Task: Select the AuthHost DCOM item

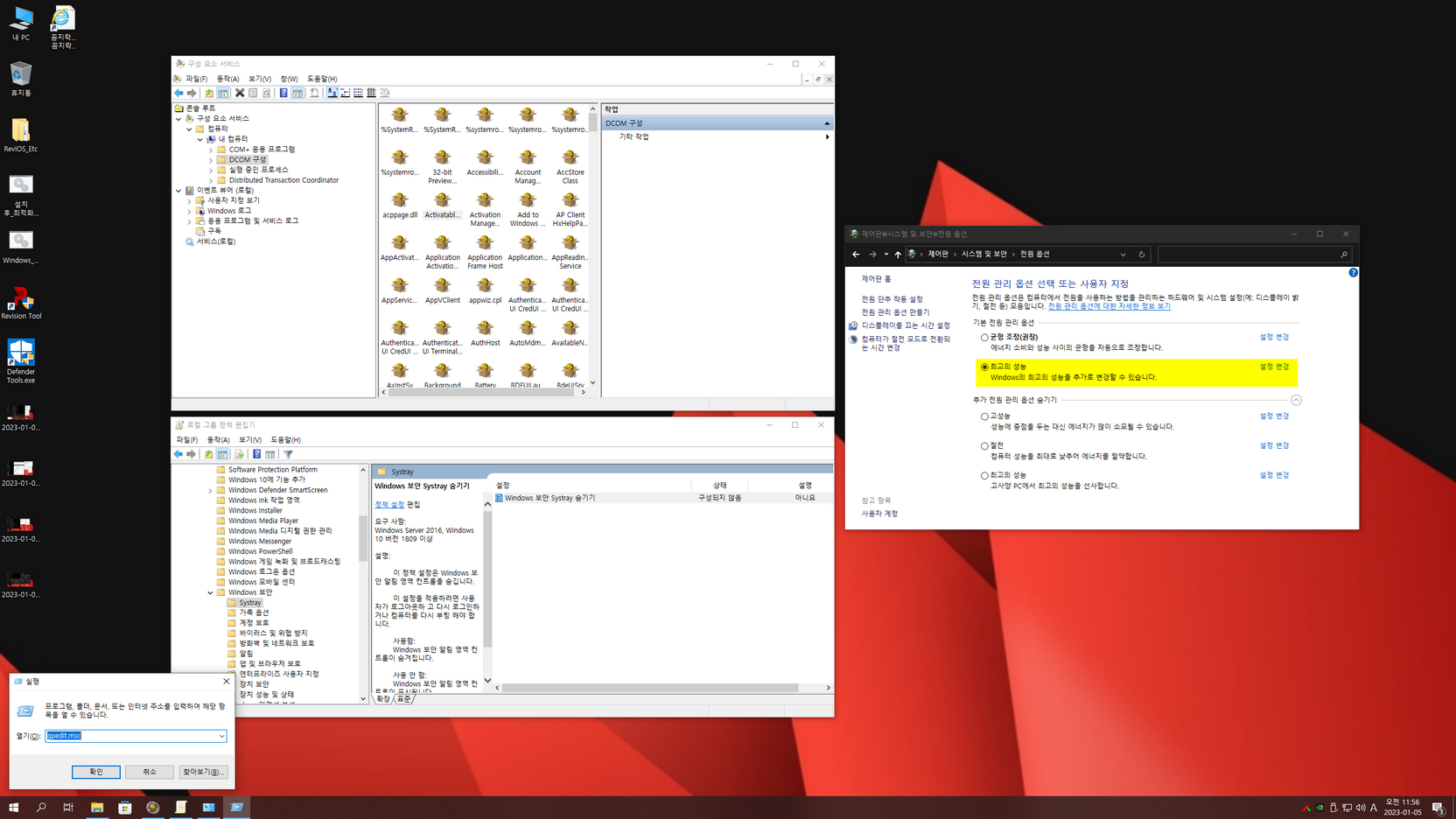Action: [x=485, y=333]
